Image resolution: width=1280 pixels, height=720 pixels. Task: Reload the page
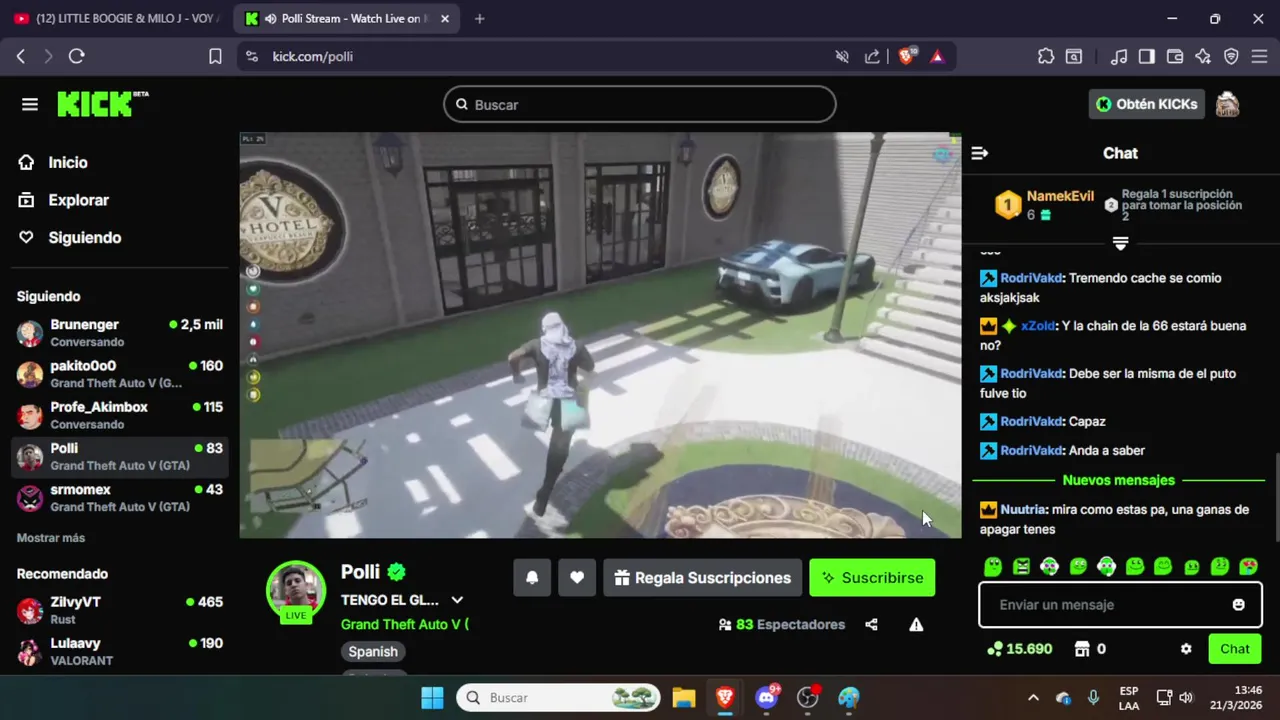(x=76, y=57)
